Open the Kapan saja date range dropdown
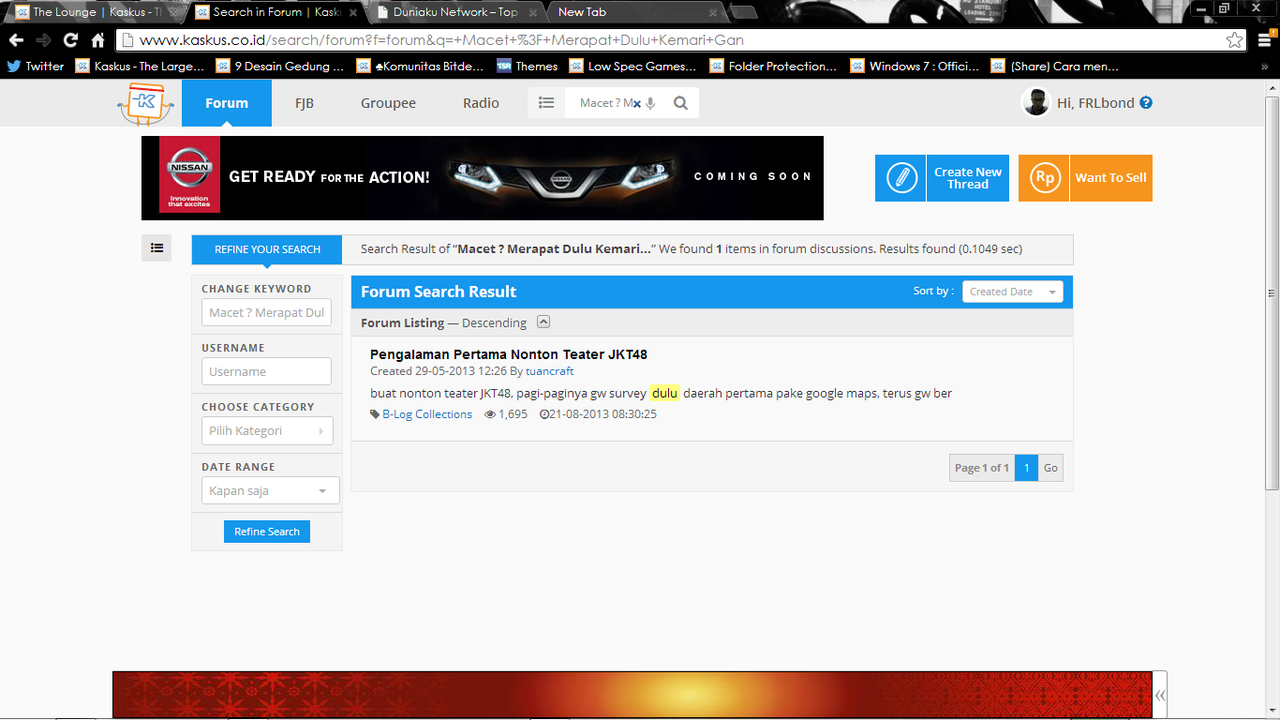The image size is (1280, 720). tap(270, 491)
